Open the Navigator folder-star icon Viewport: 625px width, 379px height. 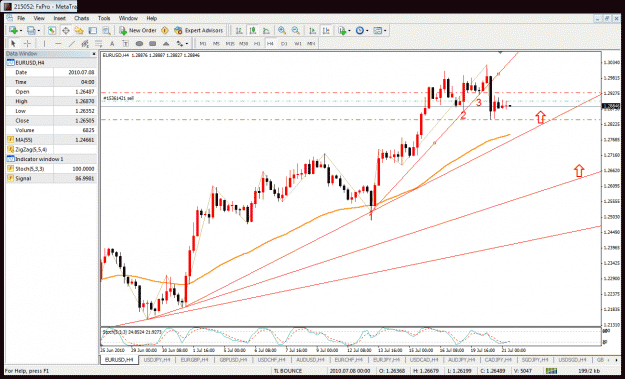coord(79,30)
